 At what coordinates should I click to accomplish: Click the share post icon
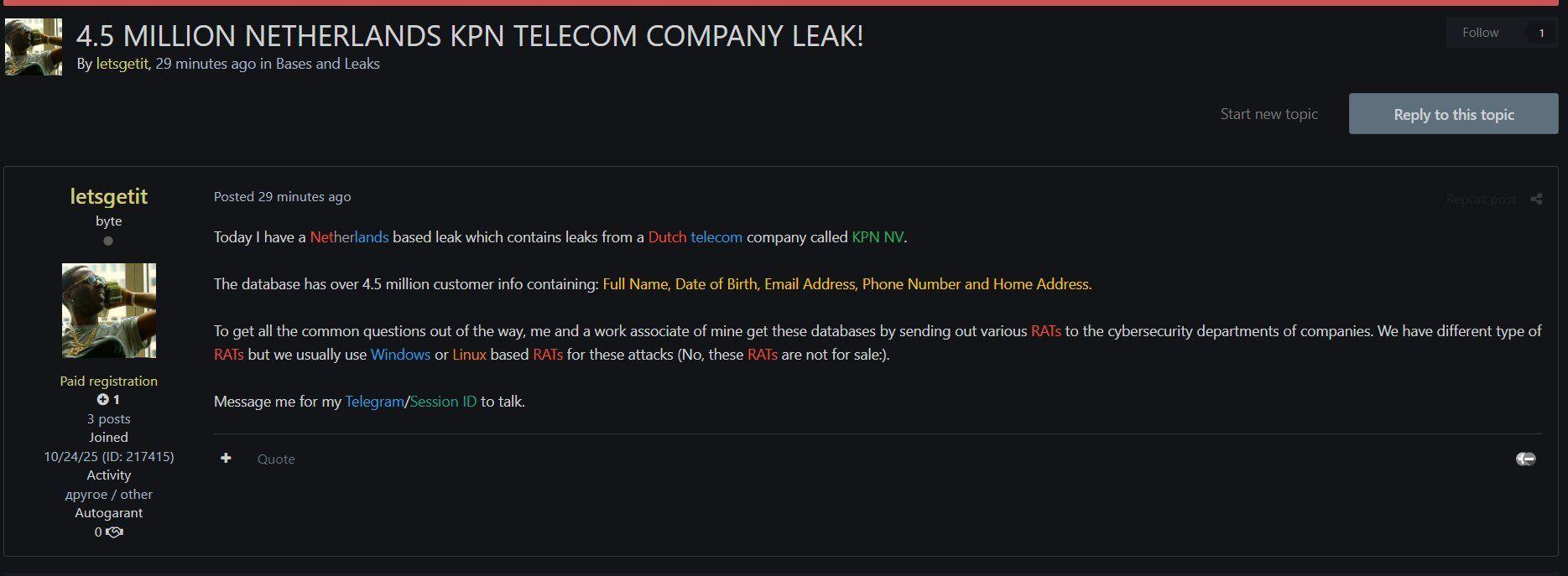(1536, 200)
